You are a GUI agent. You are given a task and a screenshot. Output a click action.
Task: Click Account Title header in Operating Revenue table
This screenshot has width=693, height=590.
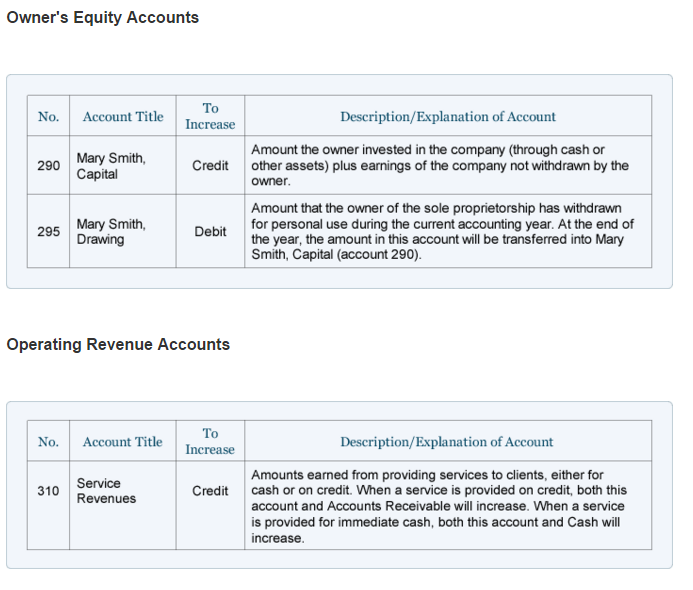[122, 441]
